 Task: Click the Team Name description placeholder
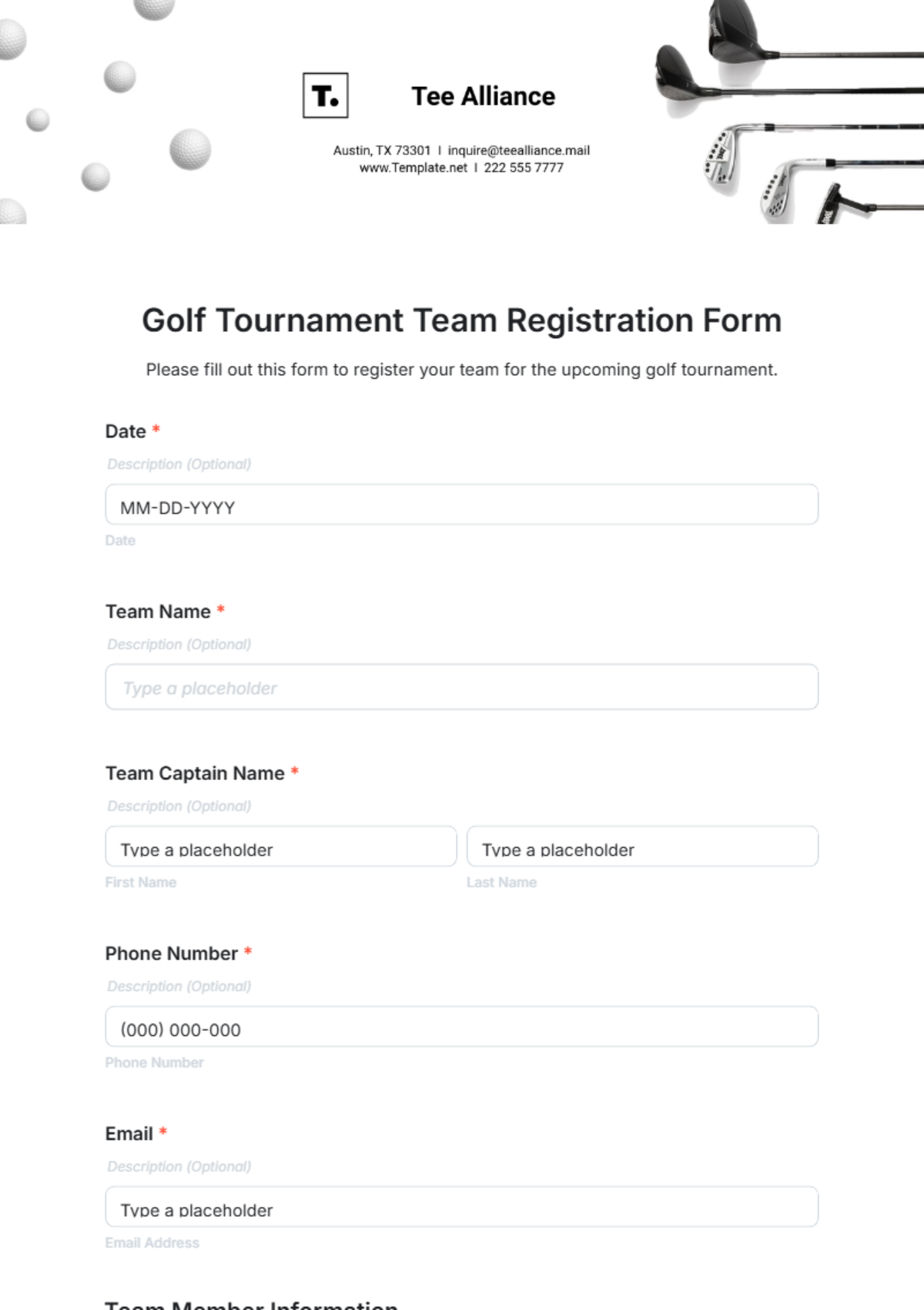[179, 645]
